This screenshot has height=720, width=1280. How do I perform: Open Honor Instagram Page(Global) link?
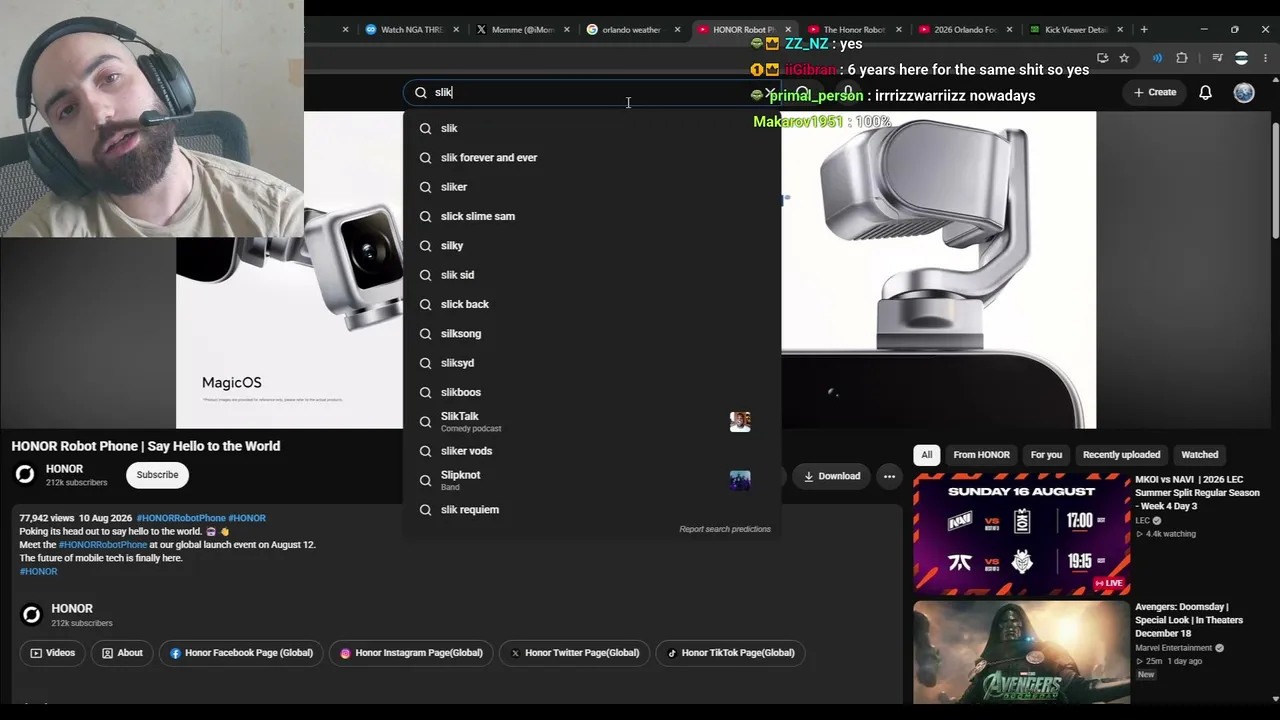point(411,653)
